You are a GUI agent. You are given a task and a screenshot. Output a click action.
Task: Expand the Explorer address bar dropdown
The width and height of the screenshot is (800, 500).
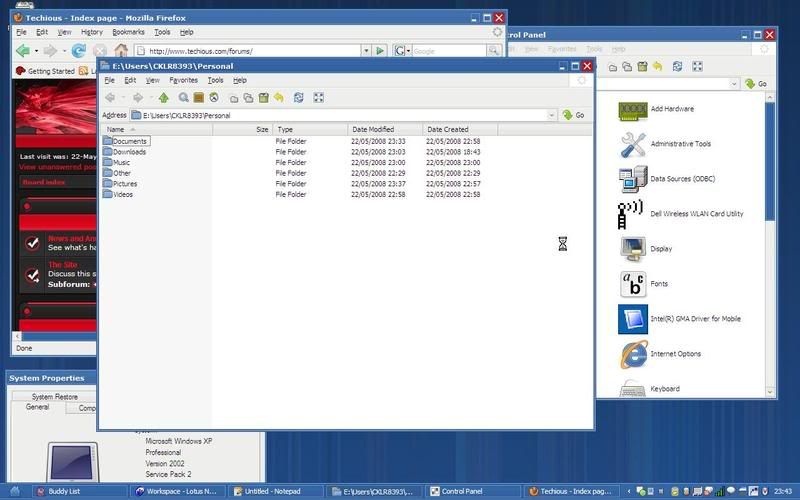click(551, 115)
